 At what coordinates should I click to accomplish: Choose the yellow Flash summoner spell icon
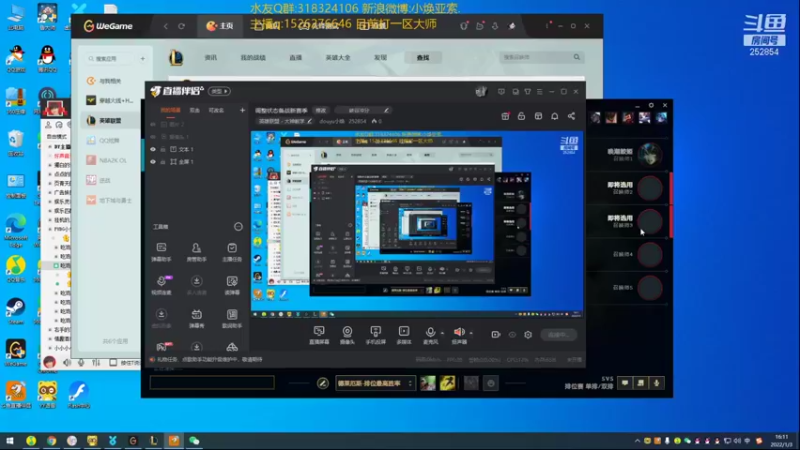(447, 383)
